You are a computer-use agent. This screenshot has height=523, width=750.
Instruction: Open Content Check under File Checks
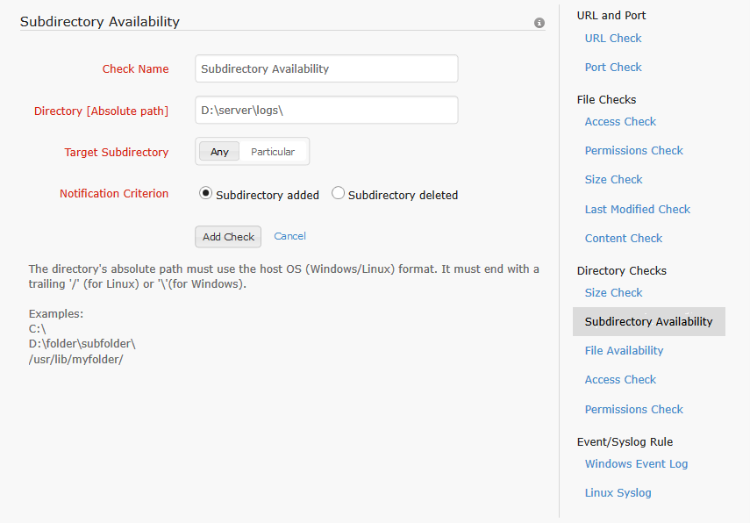[623, 238]
